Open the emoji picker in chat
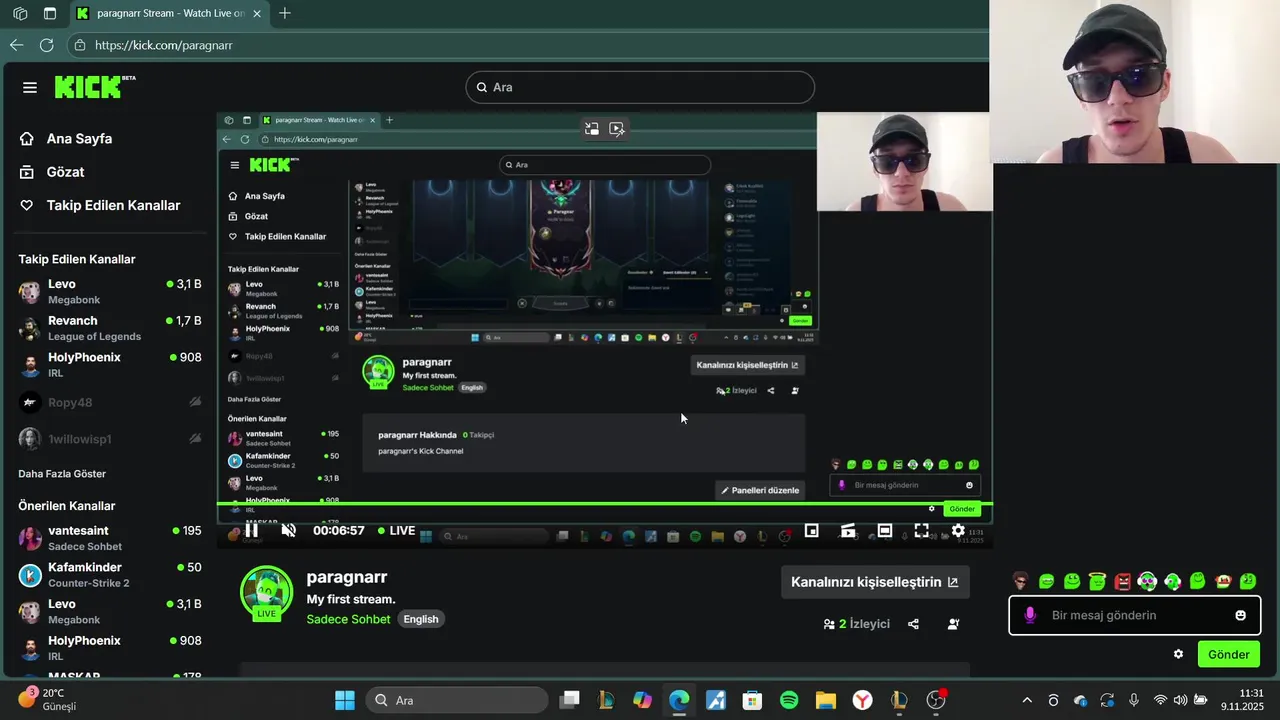The height and width of the screenshot is (720, 1280). tap(1241, 615)
